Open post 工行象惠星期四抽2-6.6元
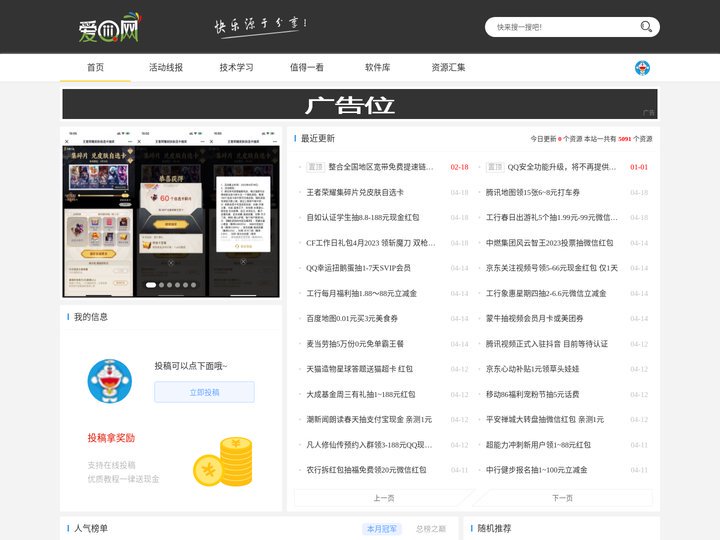Image resolution: width=720 pixels, height=540 pixels. [x=546, y=293]
